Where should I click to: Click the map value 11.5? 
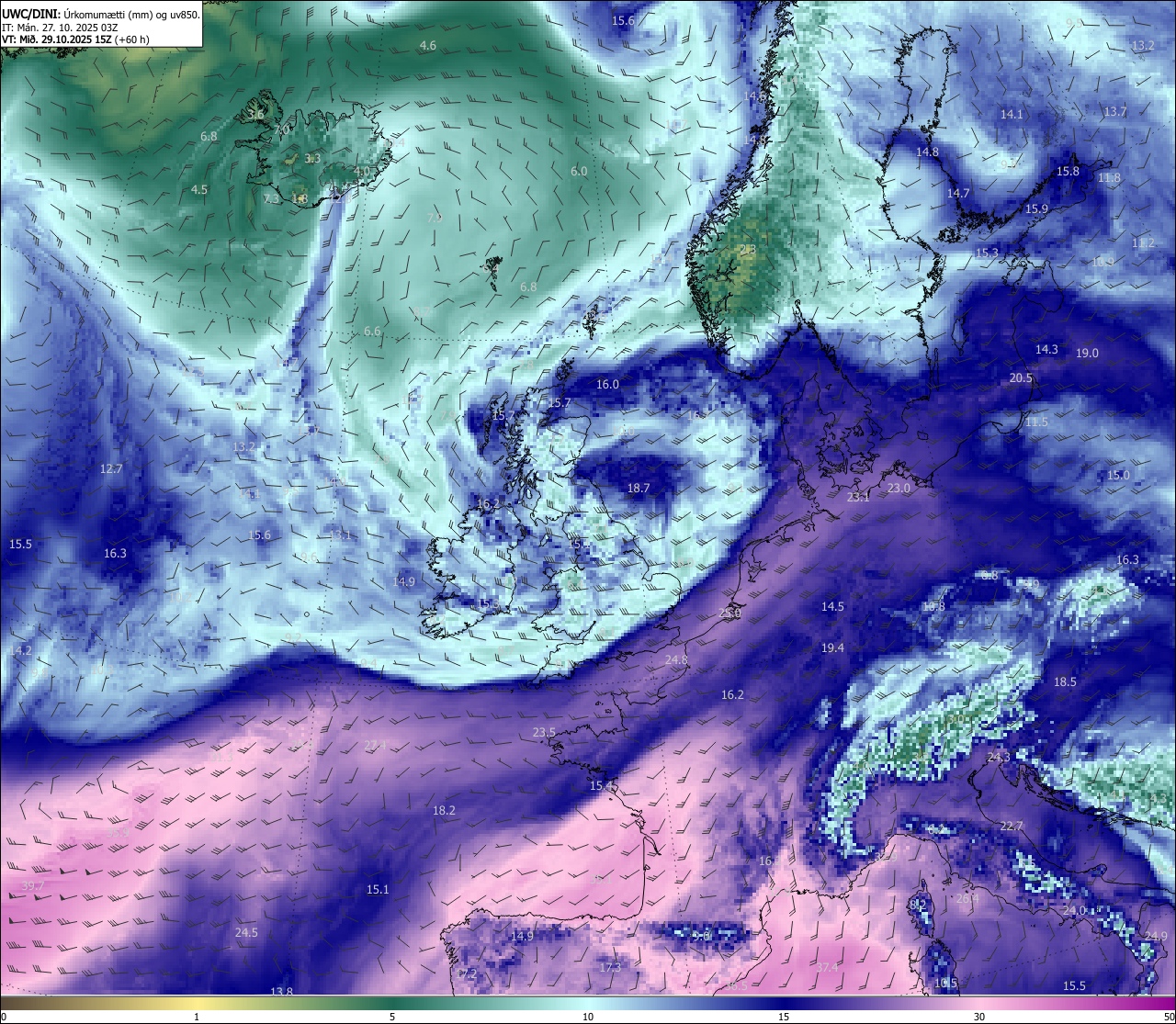(1037, 422)
